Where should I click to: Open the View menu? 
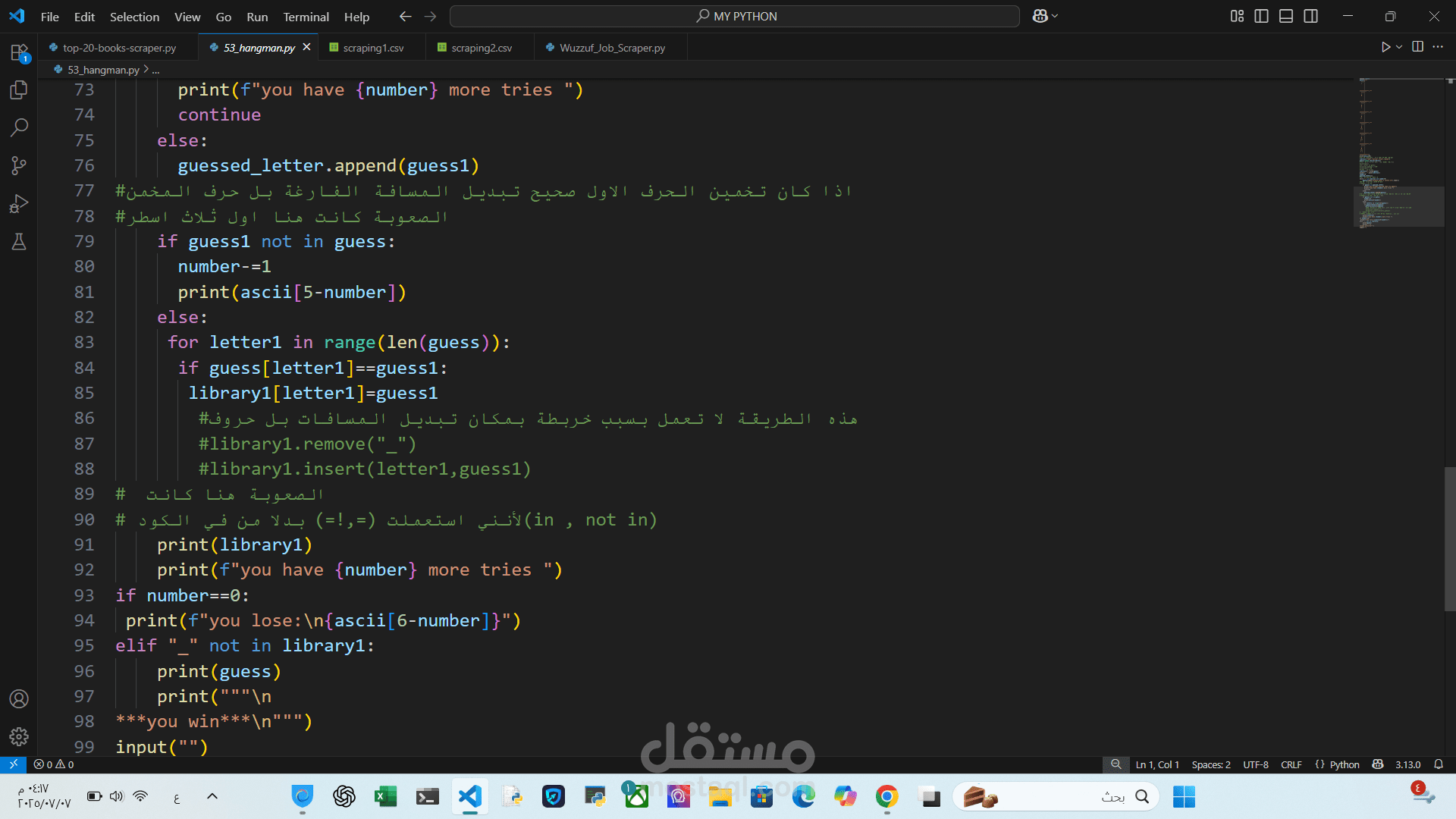187,16
